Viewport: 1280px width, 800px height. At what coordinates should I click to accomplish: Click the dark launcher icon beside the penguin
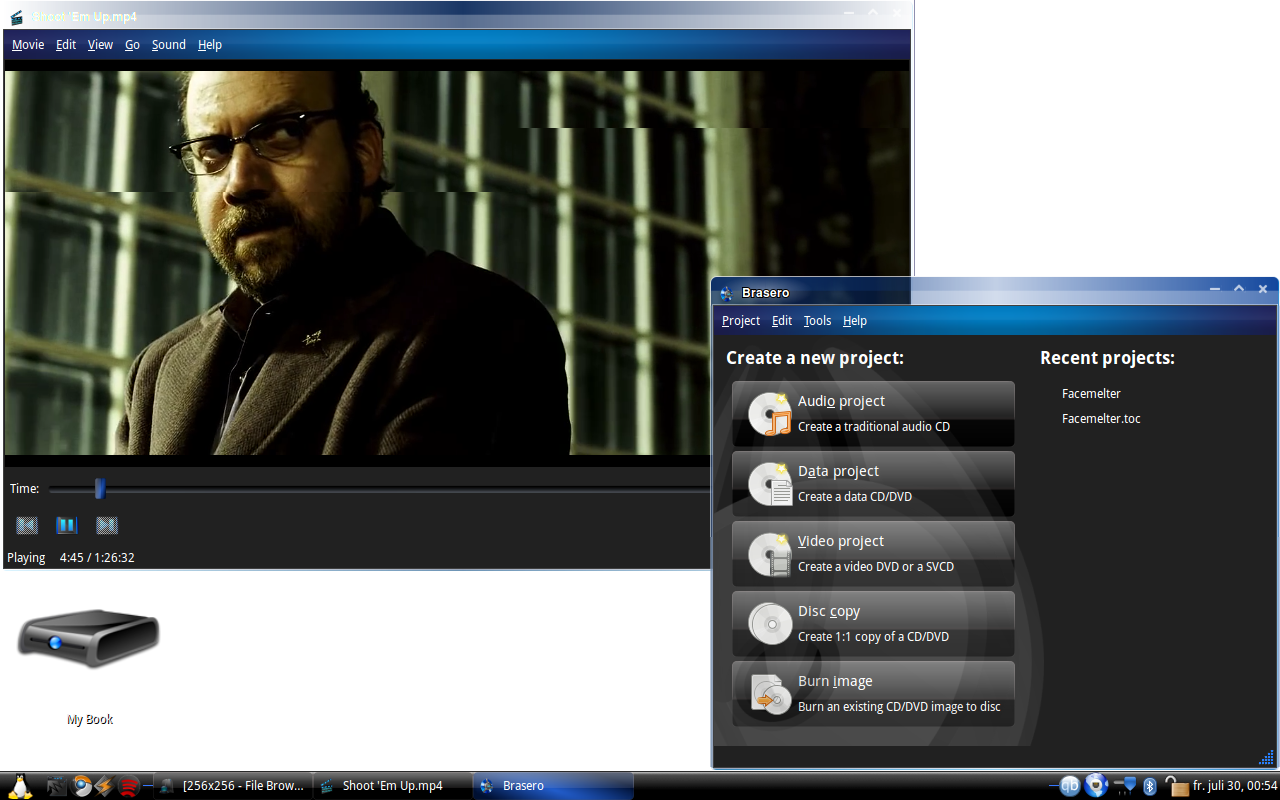57,786
